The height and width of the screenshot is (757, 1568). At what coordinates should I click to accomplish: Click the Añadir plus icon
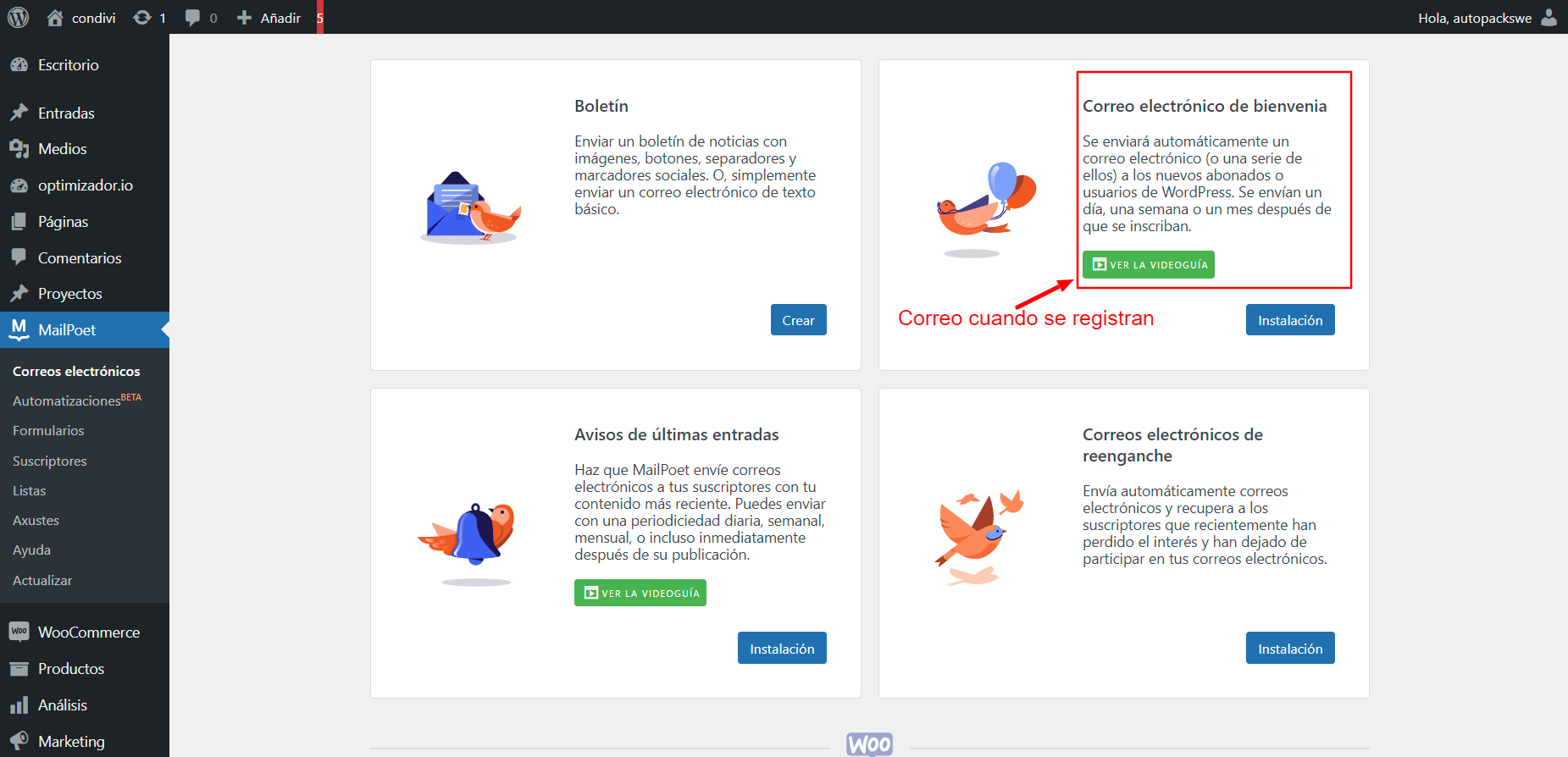point(244,18)
